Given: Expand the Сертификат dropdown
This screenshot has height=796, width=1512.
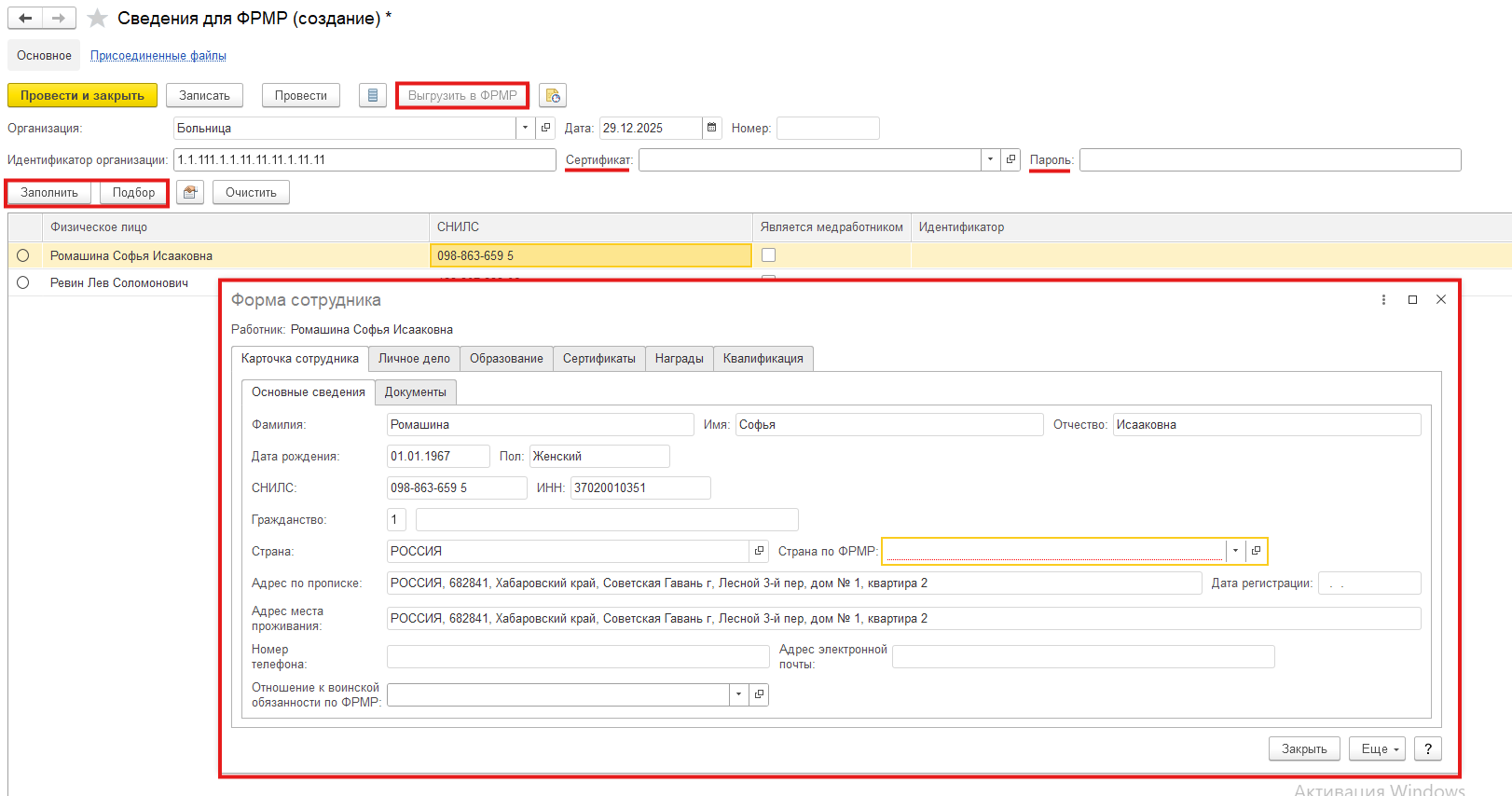Looking at the screenshot, I should (990, 159).
